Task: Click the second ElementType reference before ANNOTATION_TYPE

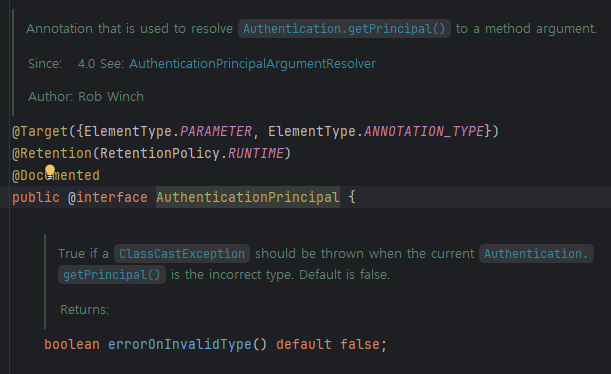Action: (312, 131)
